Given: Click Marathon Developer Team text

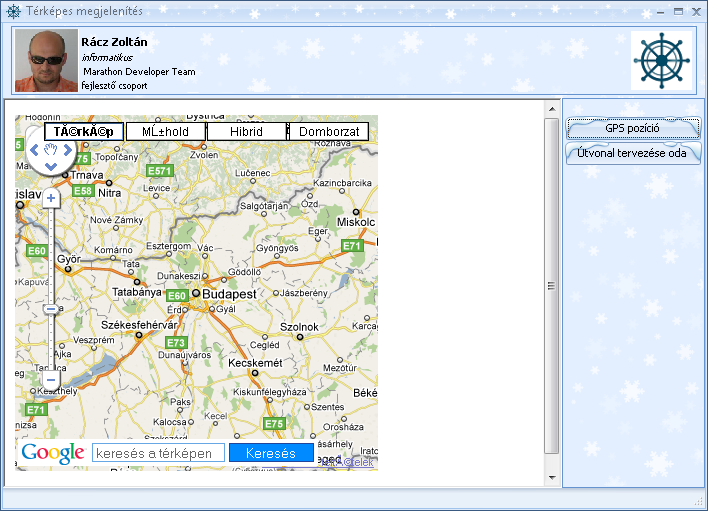Looking at the screenshot, I should [x=140, y=71].
